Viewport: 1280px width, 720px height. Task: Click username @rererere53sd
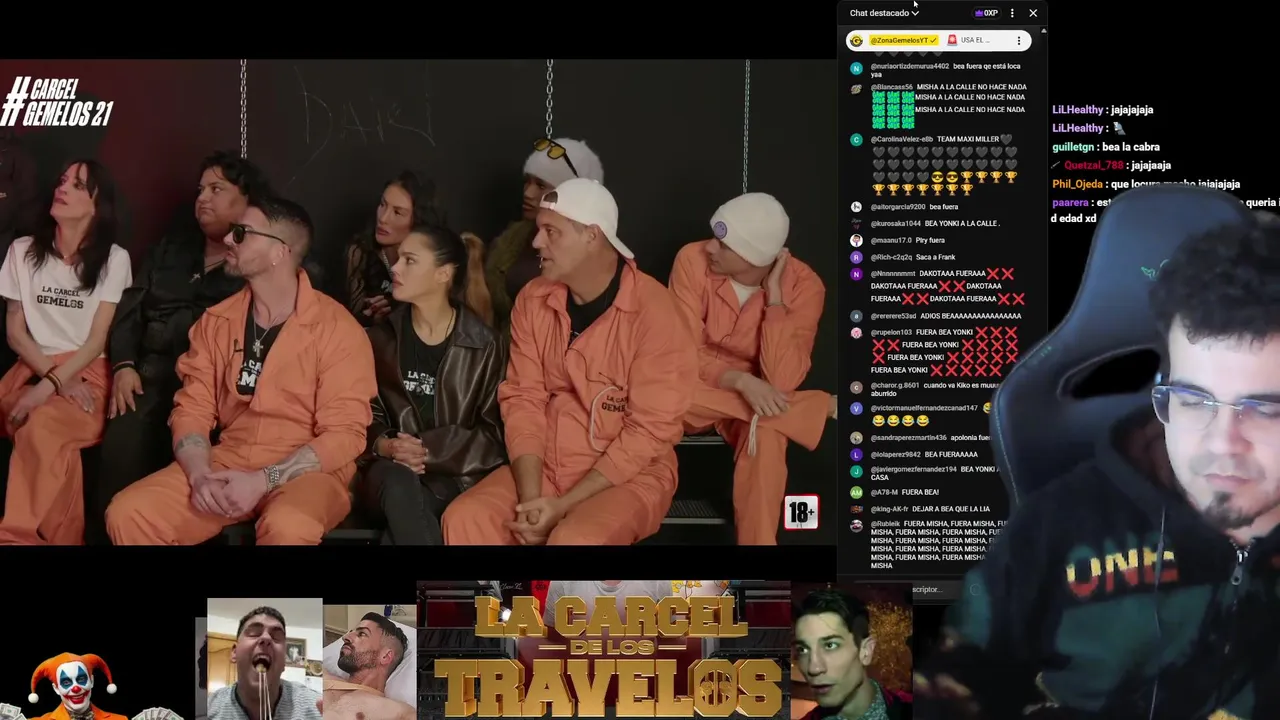pyautogui.click(x=893, y=316)
